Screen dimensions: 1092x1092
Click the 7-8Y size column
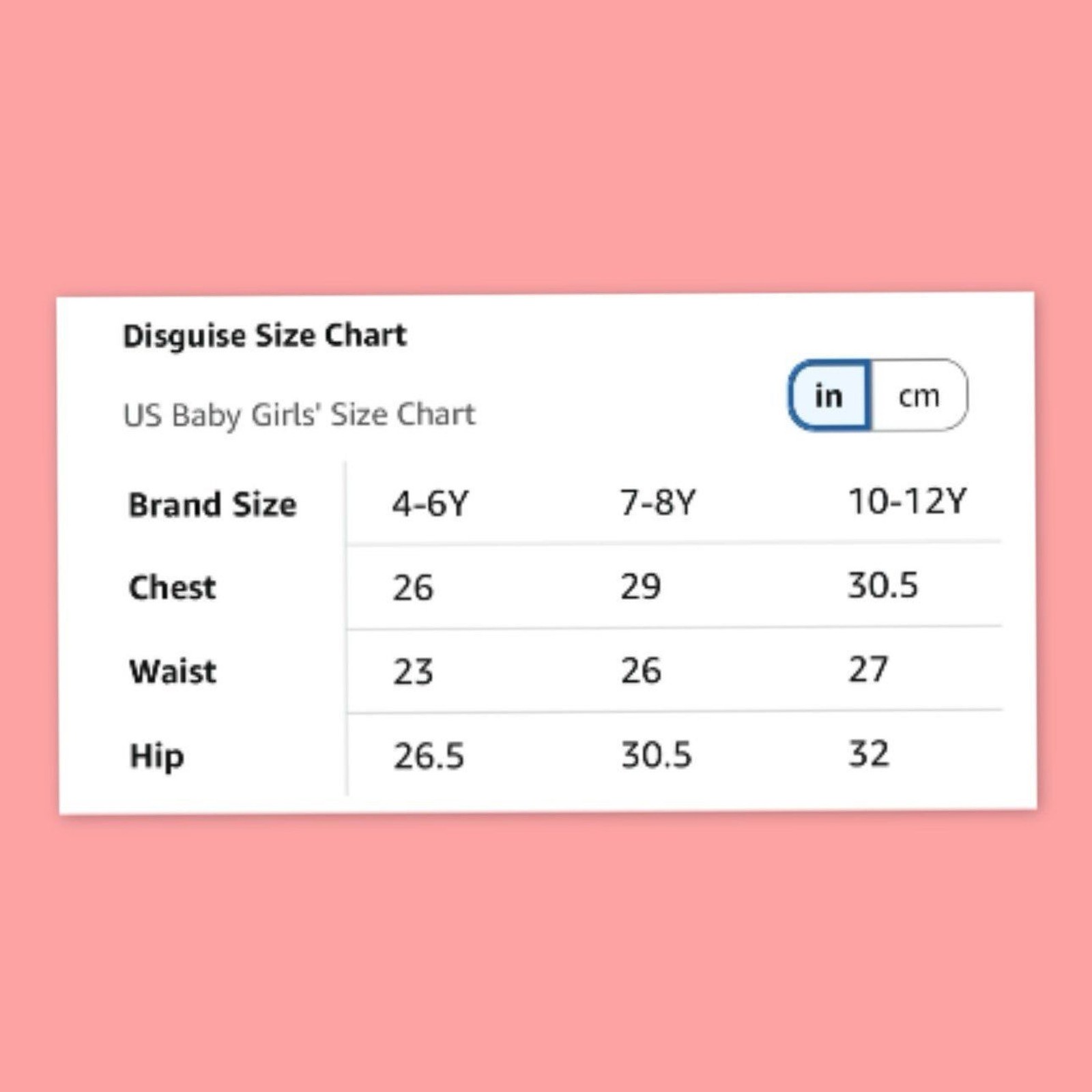click(658, 502)
